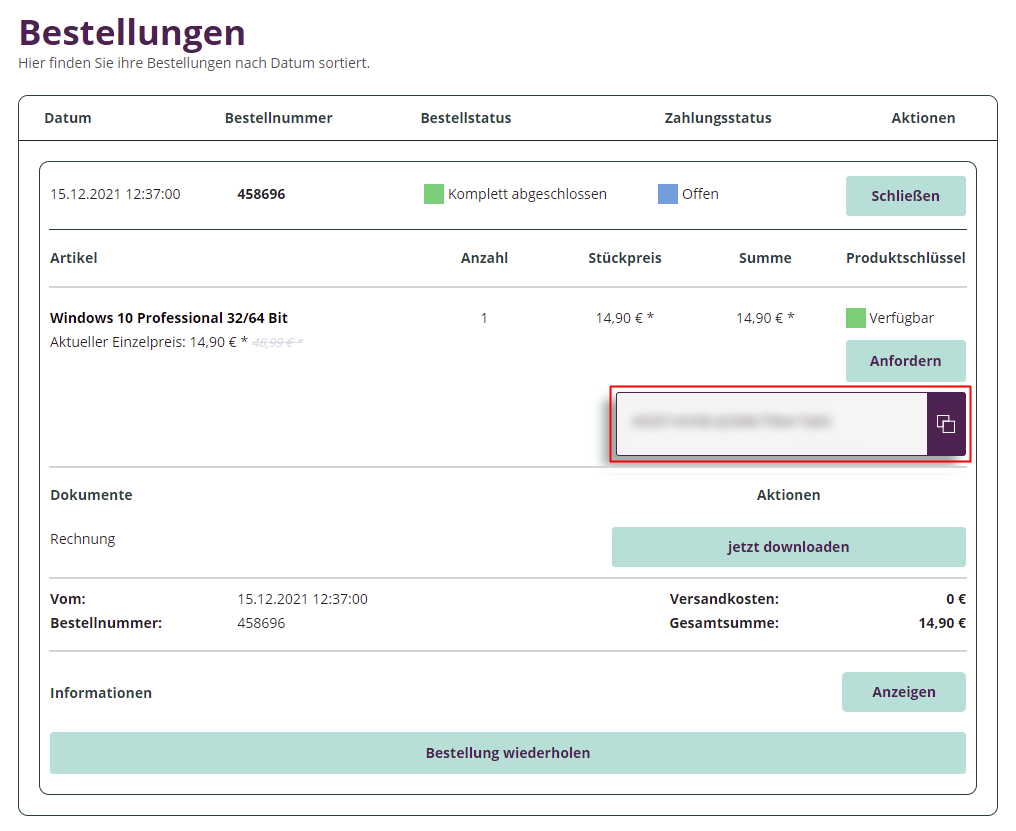Click the struck-through old price 48,99 €
Screen dimensions: 1016x831
277,343
